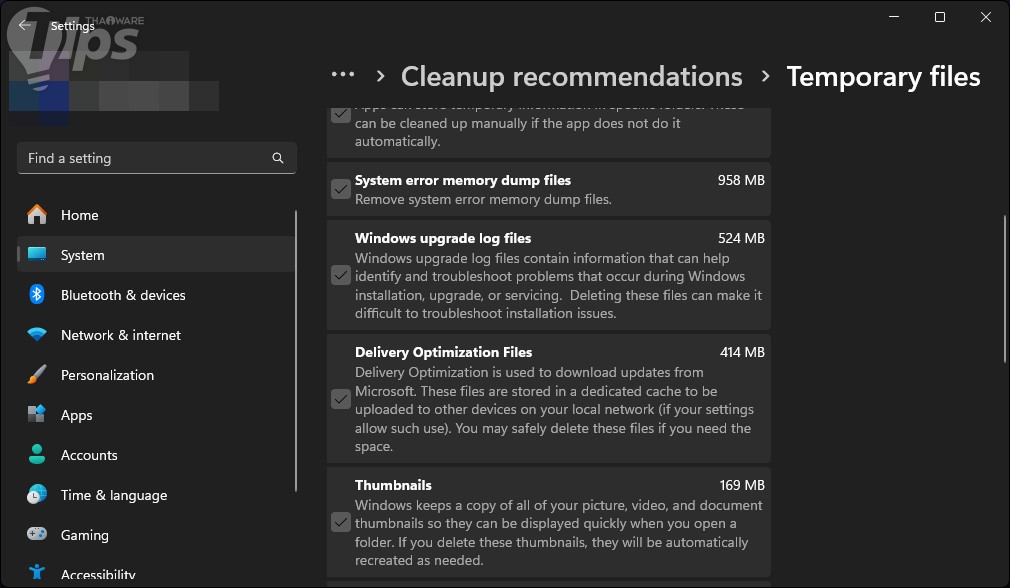Toggle Delivery Optimization Files checkbox
This screenshot has width=1010, height=588.
click(341, 399)
